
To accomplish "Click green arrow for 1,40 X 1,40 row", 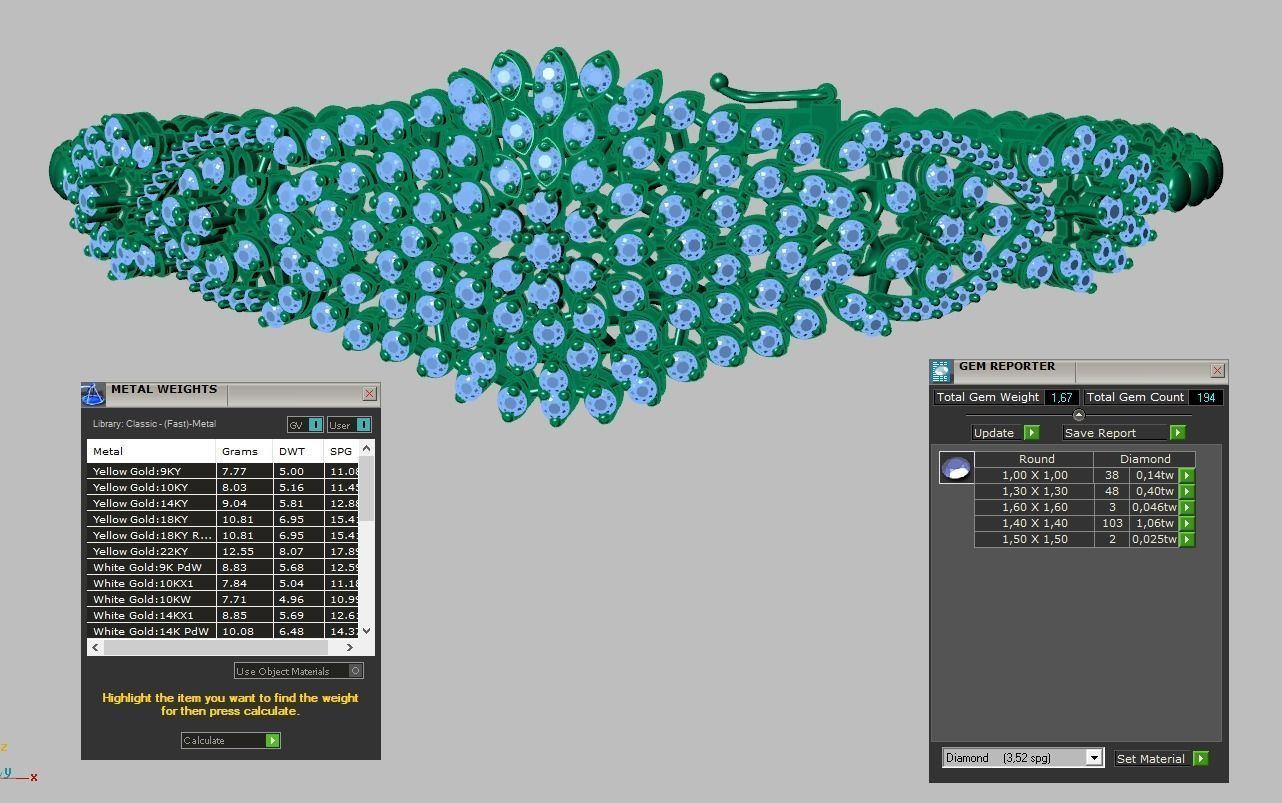I will click(x=1187, y=524).
